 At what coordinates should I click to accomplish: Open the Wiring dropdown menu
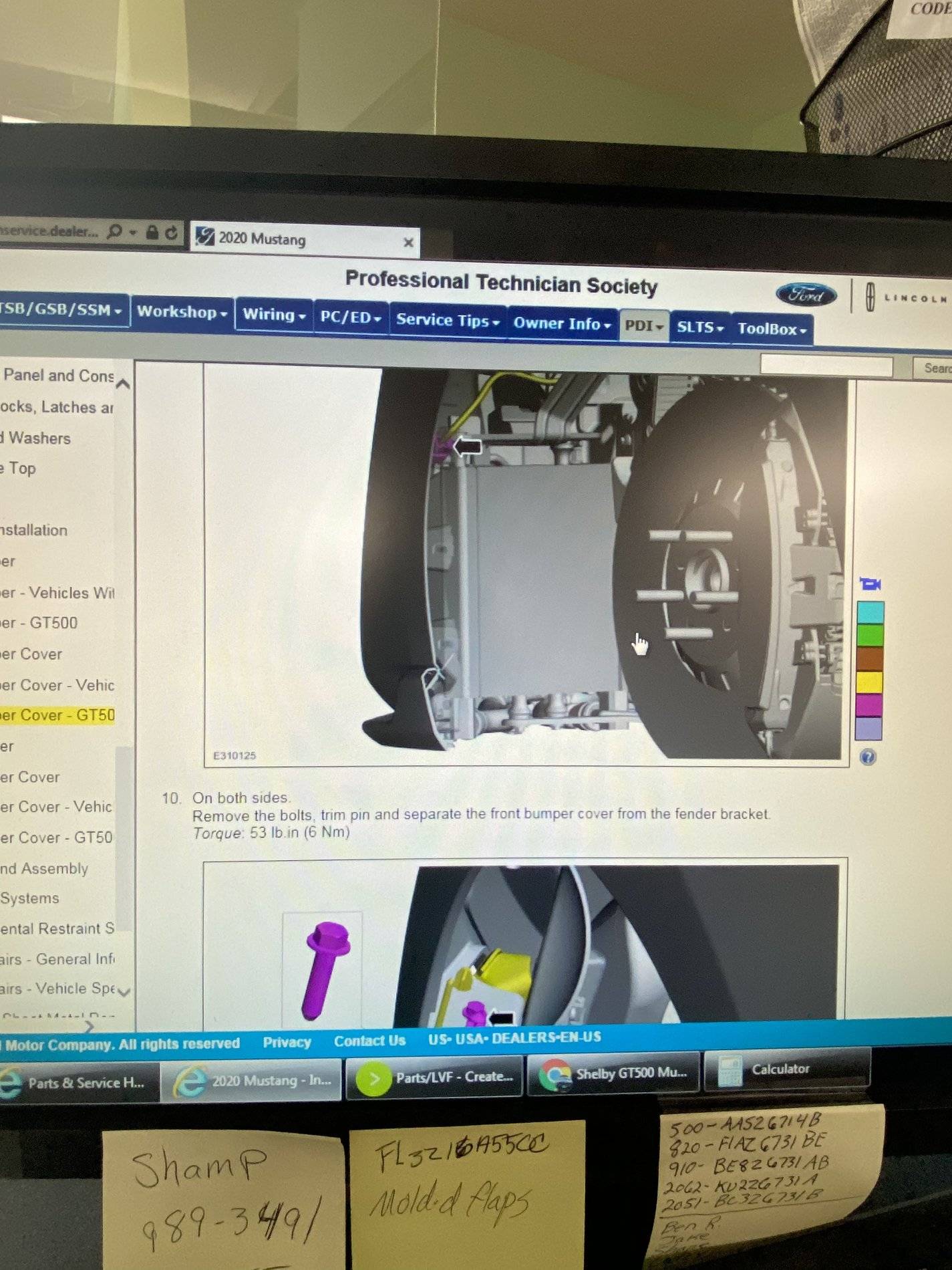274,315
